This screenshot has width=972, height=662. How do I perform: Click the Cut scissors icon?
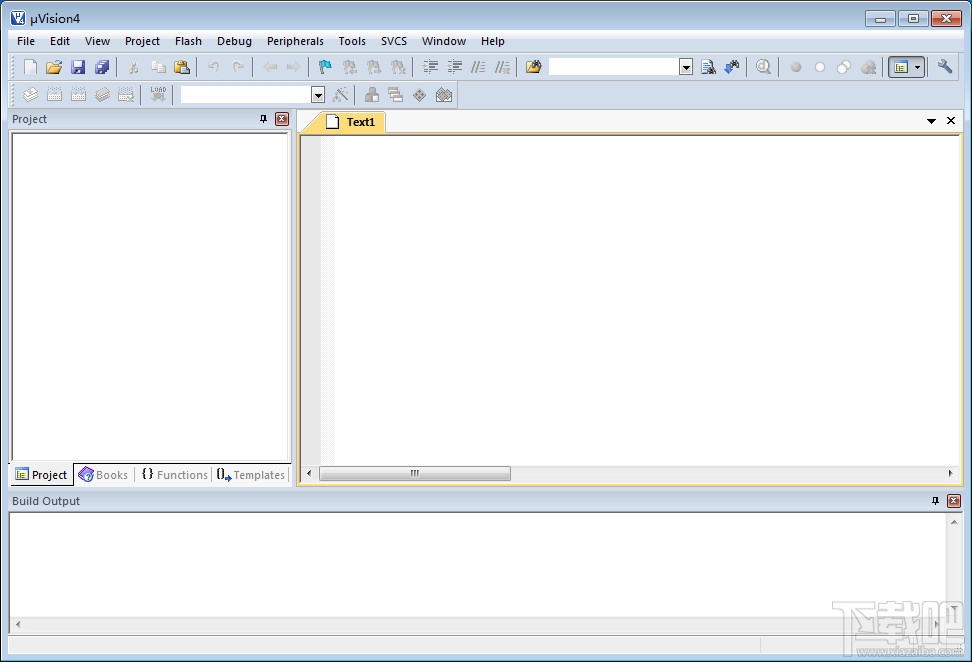133,67
